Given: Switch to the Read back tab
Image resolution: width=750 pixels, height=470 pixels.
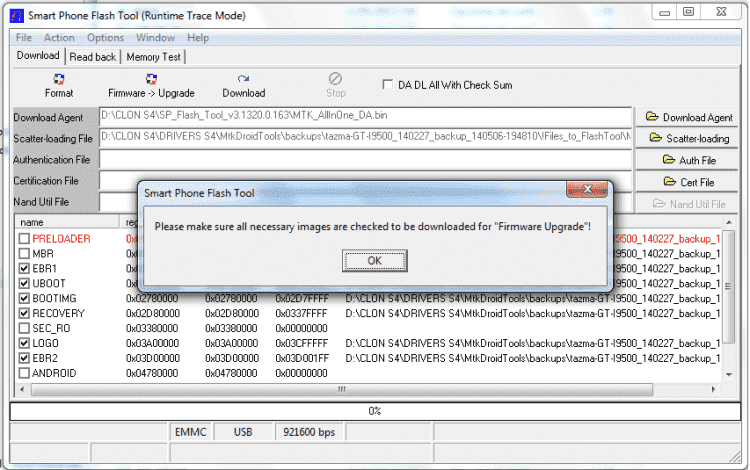Looking at the screenshot, I should (x=92, y=57).
